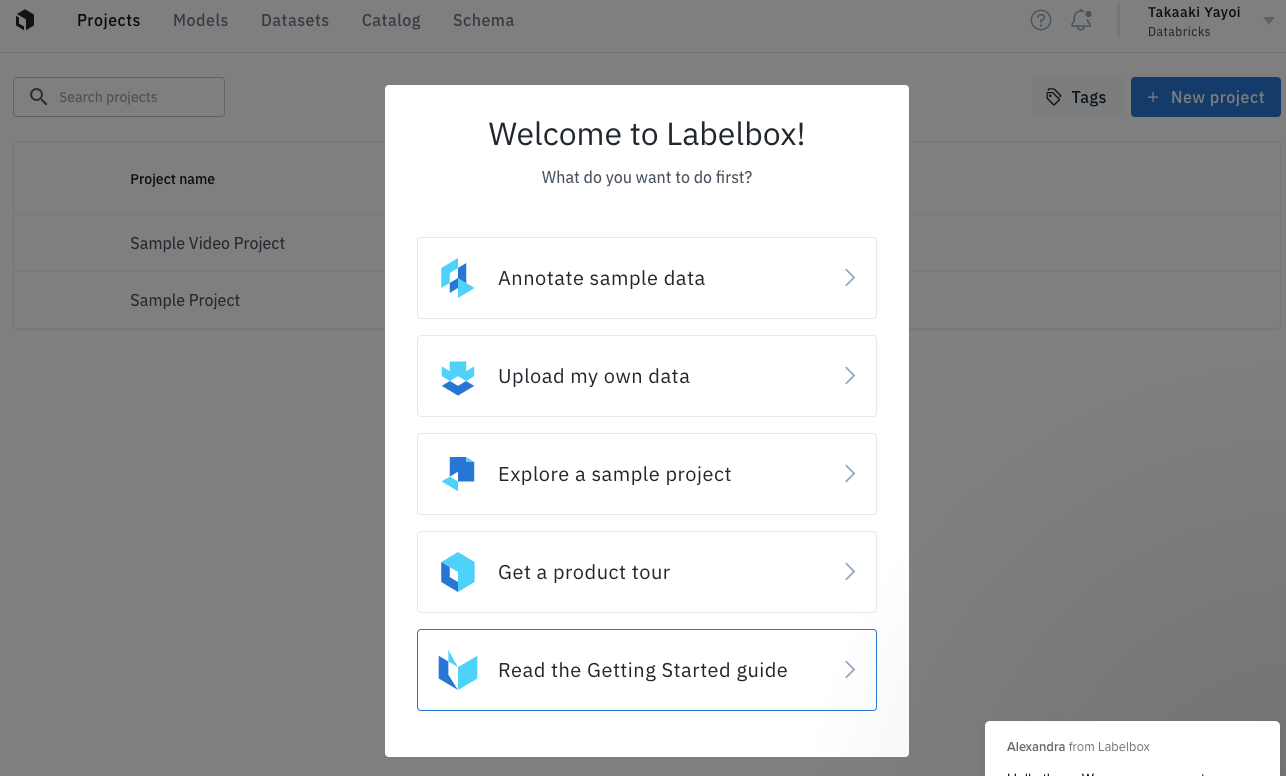Open the notifications bell icon

coord(1081,20)
